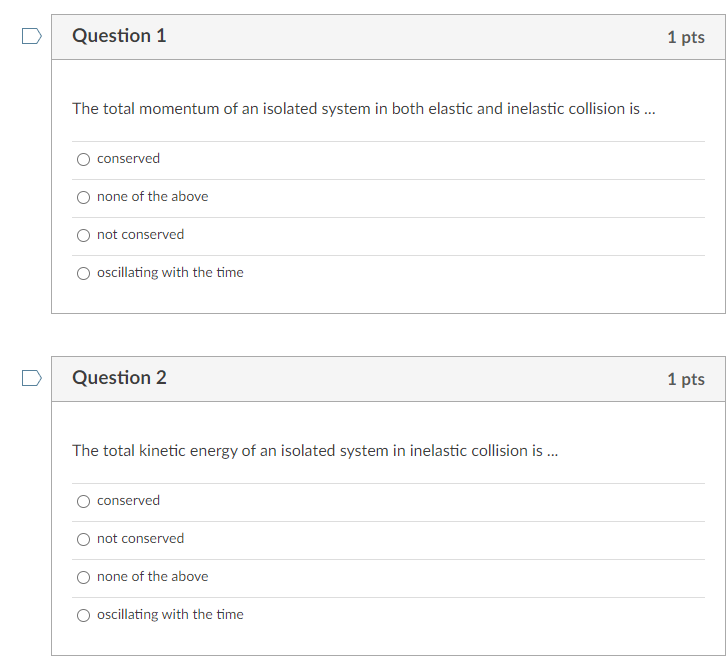This screenshot has height=667, width=728.
Task: Click 'oscillating with the time' answer text, Question 1
Action: click(x=170, y=273)
